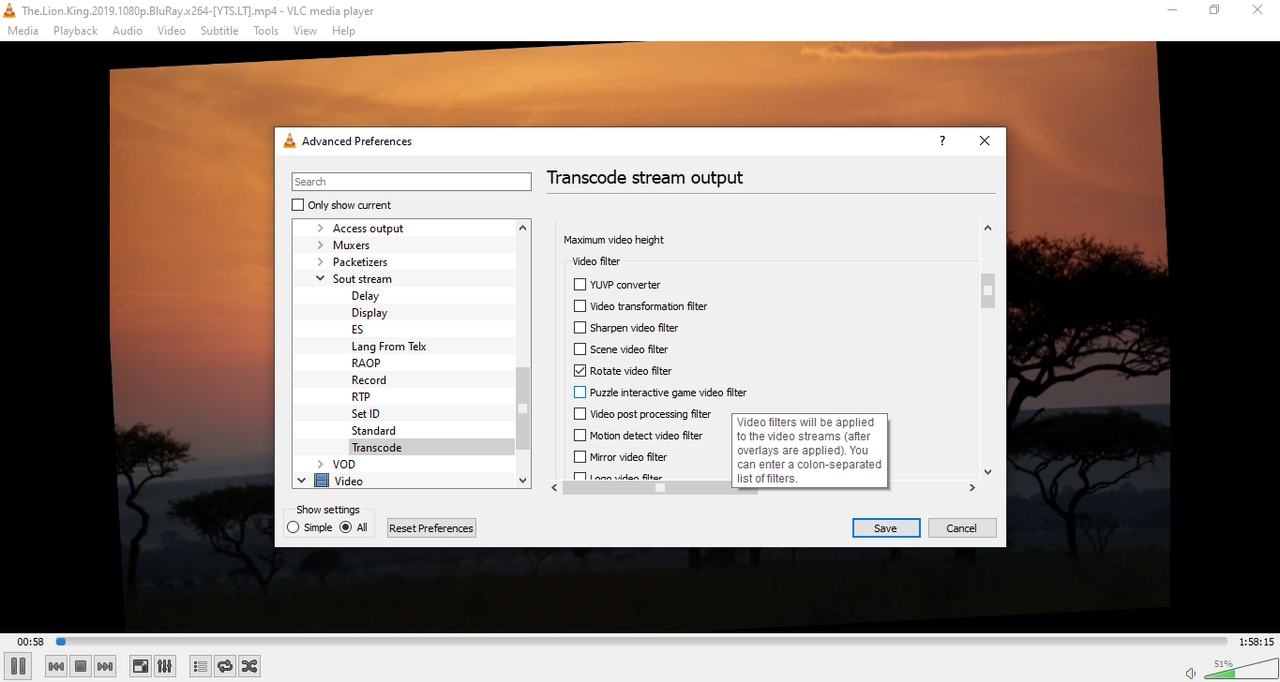Show extended settings equalizer icon
The image size is (1280, 682).
pos(165,666)
